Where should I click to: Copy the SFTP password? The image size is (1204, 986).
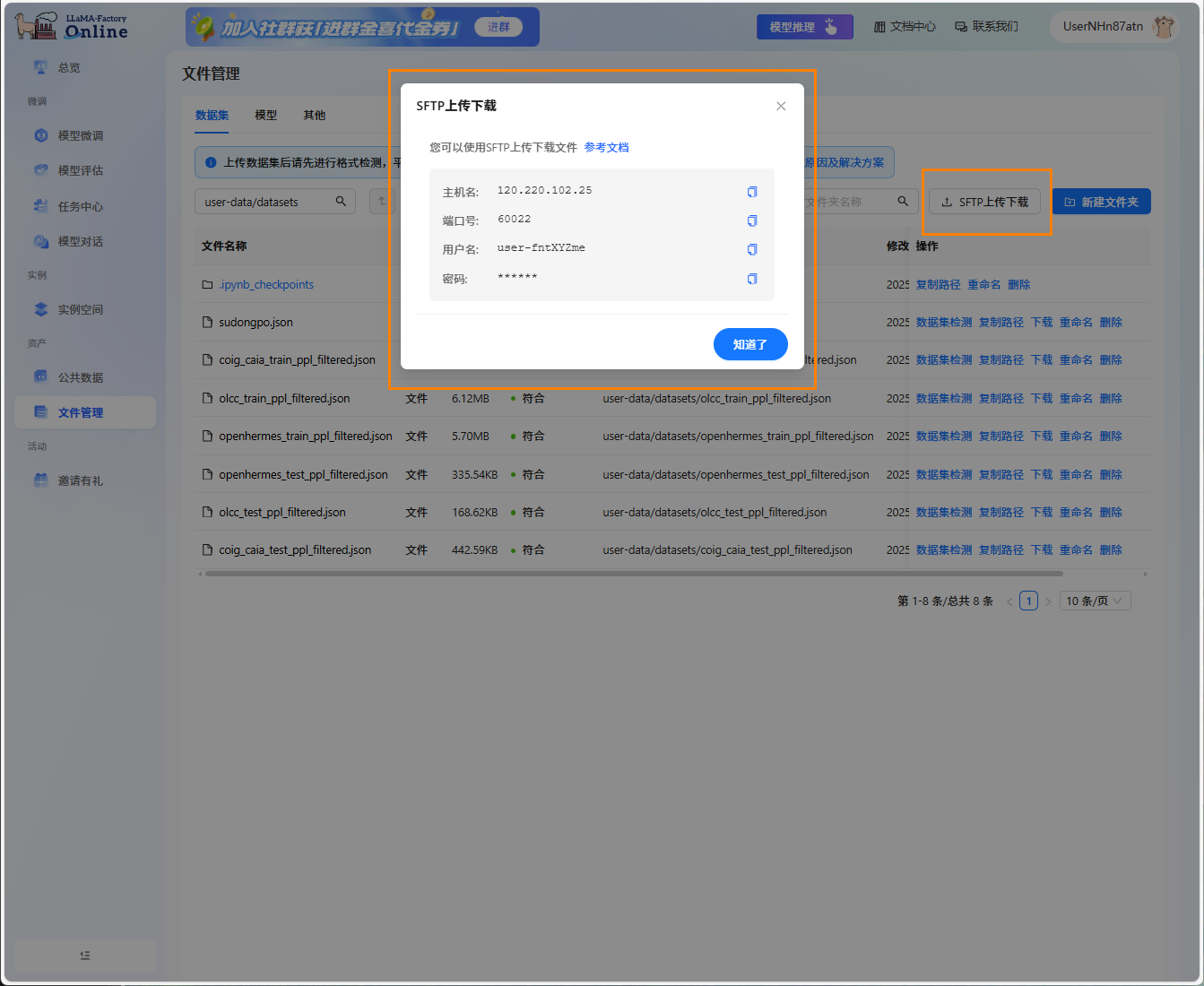[752, 279]
